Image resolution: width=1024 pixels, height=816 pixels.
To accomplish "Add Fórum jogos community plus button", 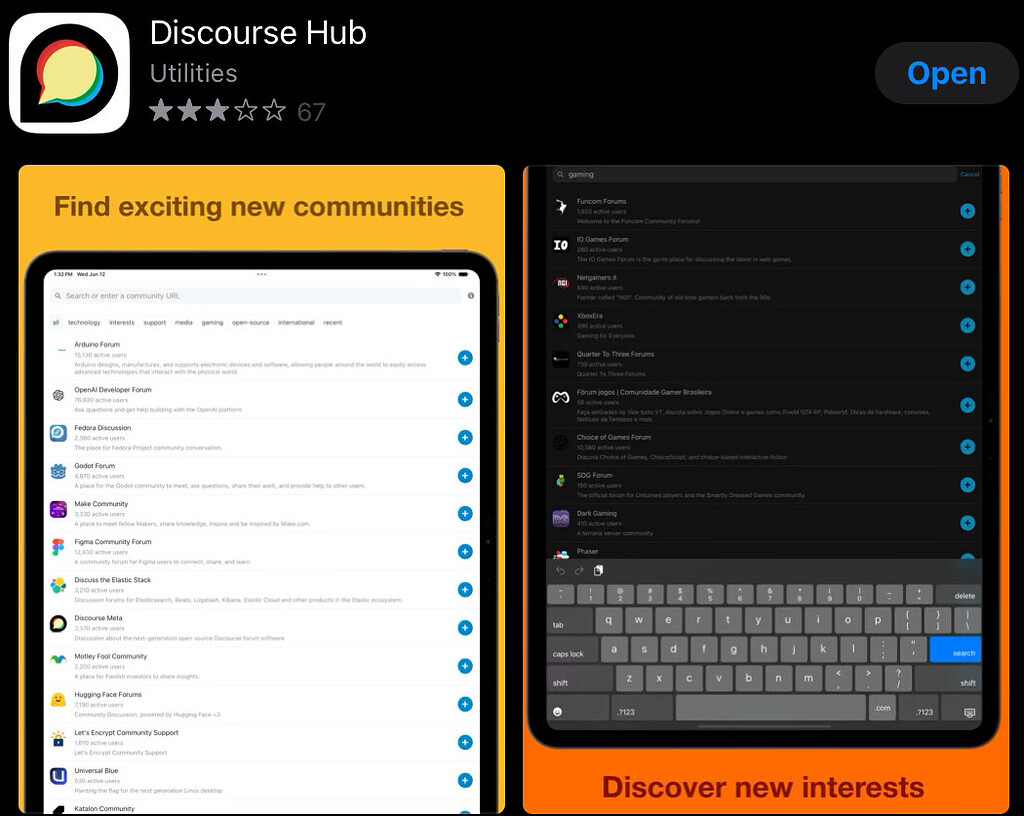I will (968, 405).
